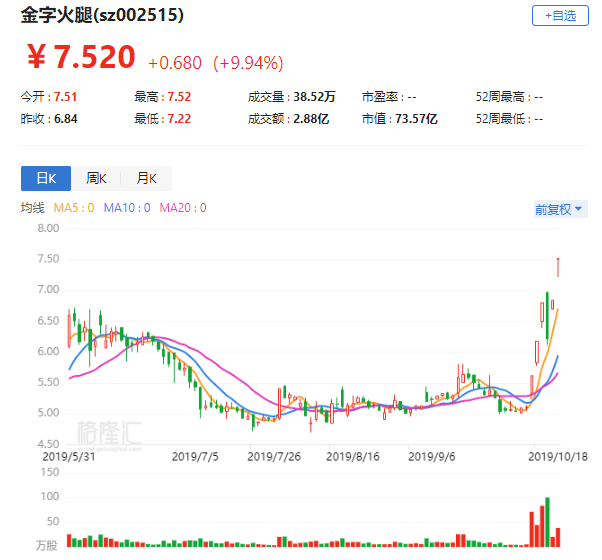Screen dimensions: 602x560
Task: Click date label 2019/7/5 on axis
Action: tap(195, 457)
